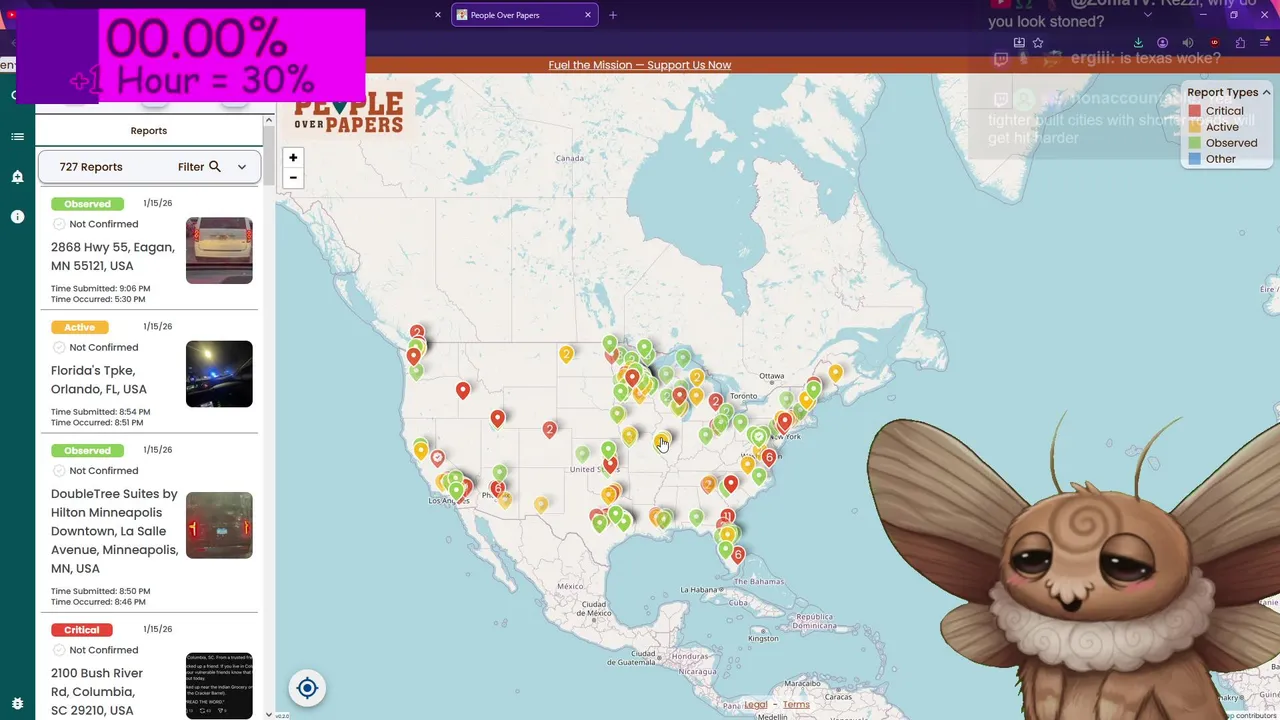Click the yellow Active badge on Orlando report

click(x=79, y=327)
